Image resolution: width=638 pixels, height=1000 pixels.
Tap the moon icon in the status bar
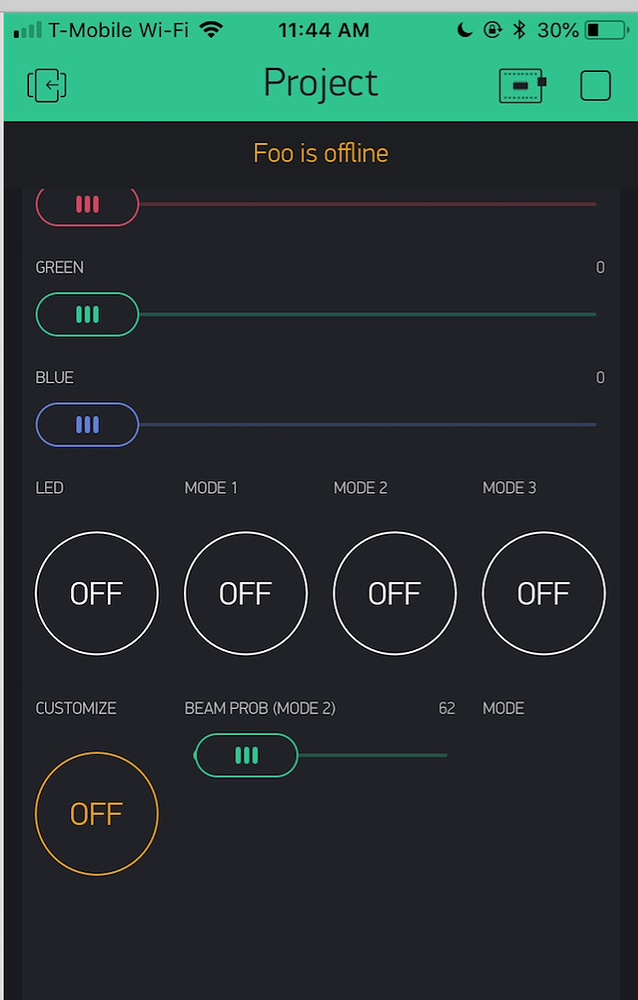(463, 29)
